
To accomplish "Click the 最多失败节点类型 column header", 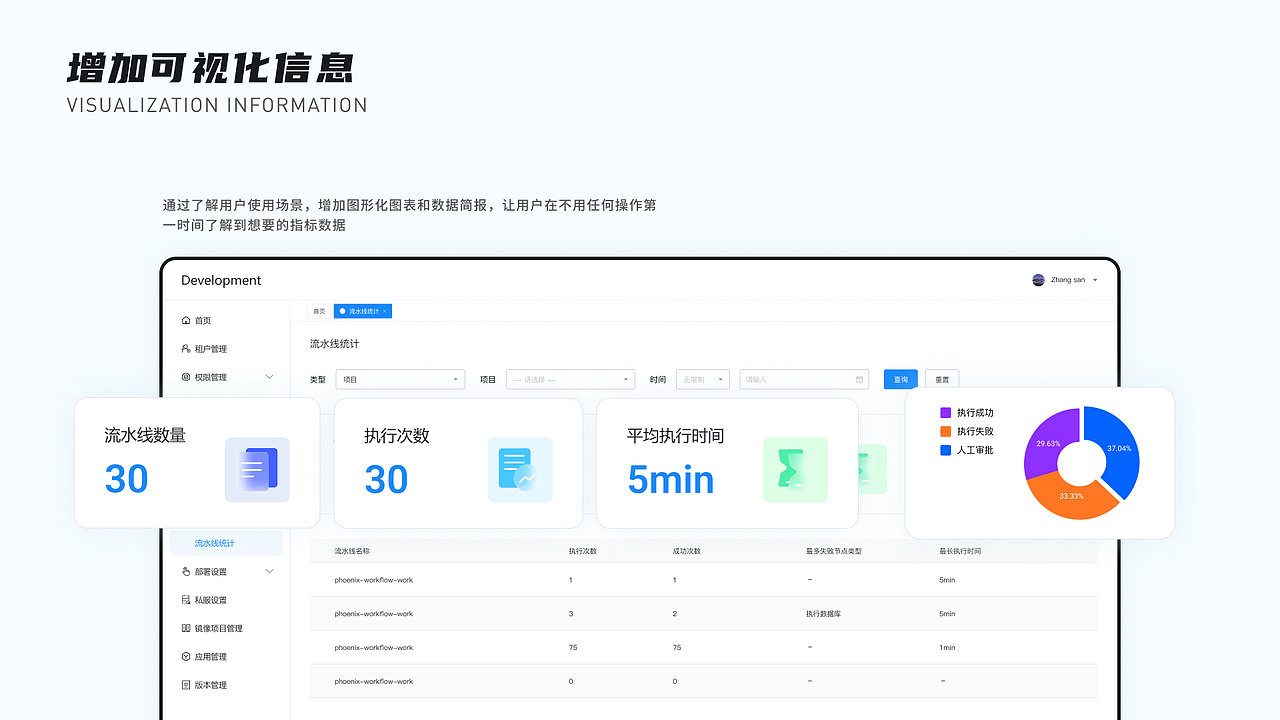I will coord(834,551).
